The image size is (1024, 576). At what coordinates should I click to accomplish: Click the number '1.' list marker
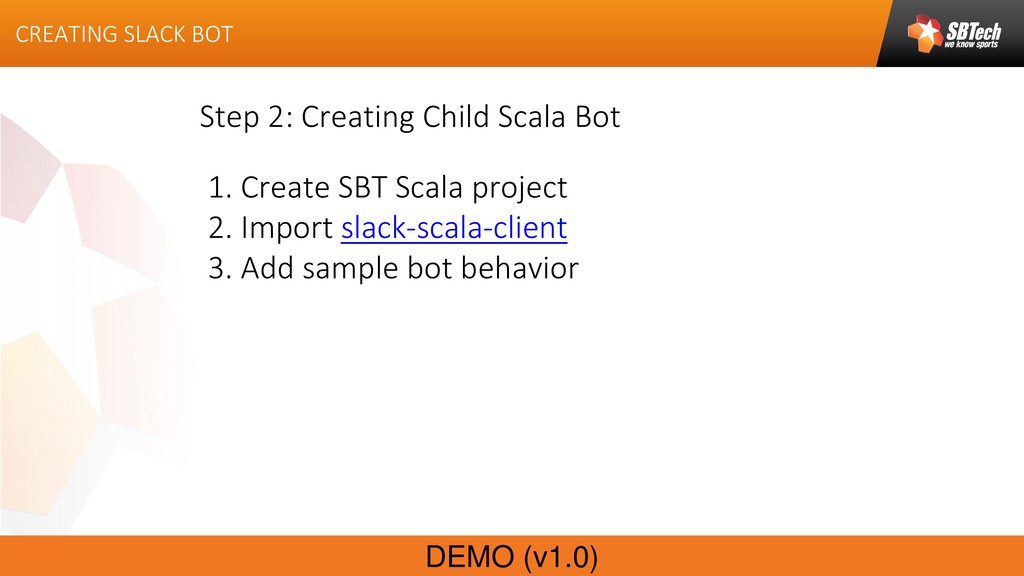[x=220, y=188]
